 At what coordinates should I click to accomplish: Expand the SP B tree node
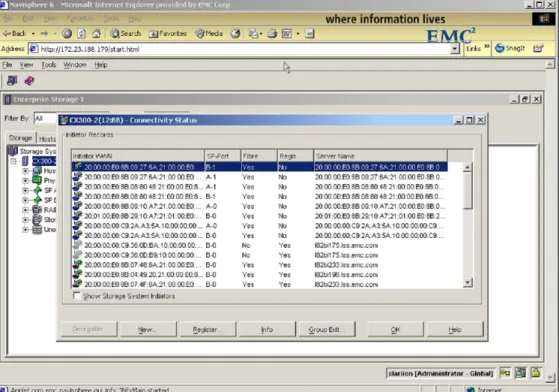(25, 200)
